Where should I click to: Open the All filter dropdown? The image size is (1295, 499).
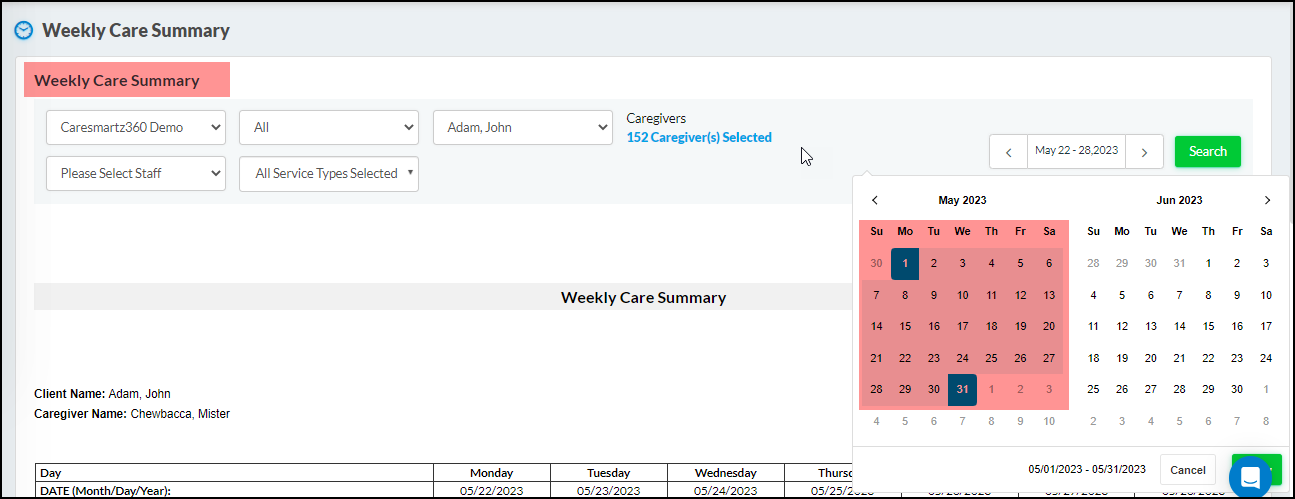(x=328, y=127)
